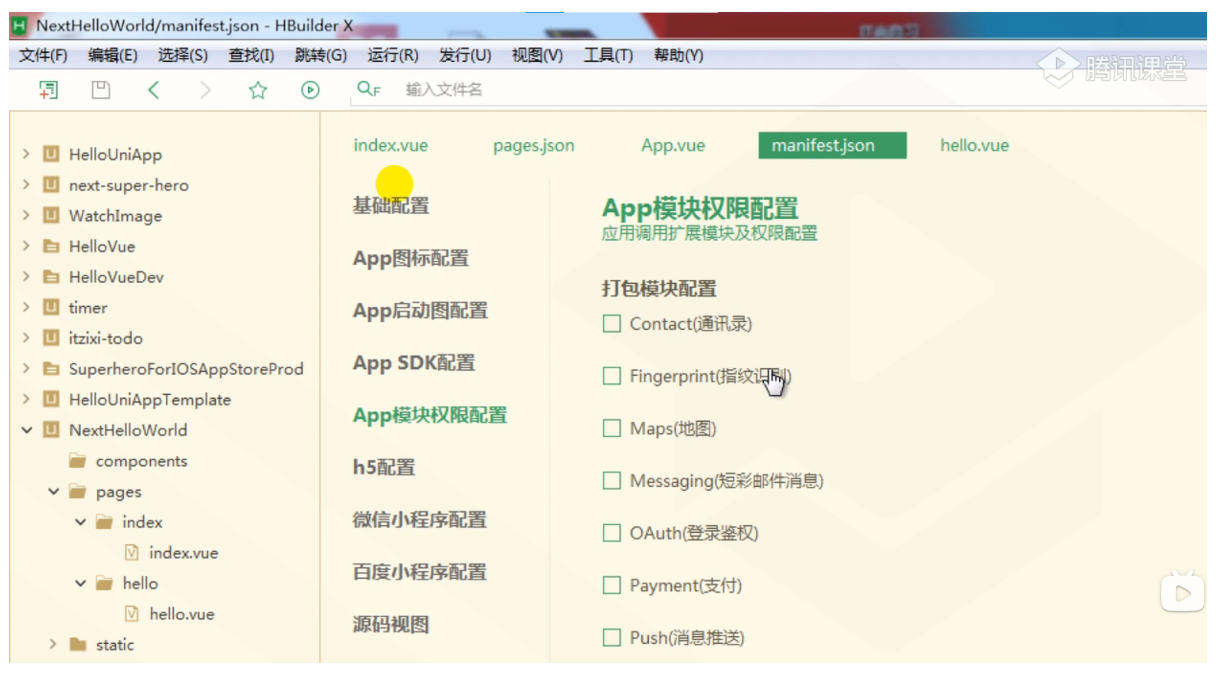Click the timer project icon
The image size is (1216, 673).
tap(51, 307)
